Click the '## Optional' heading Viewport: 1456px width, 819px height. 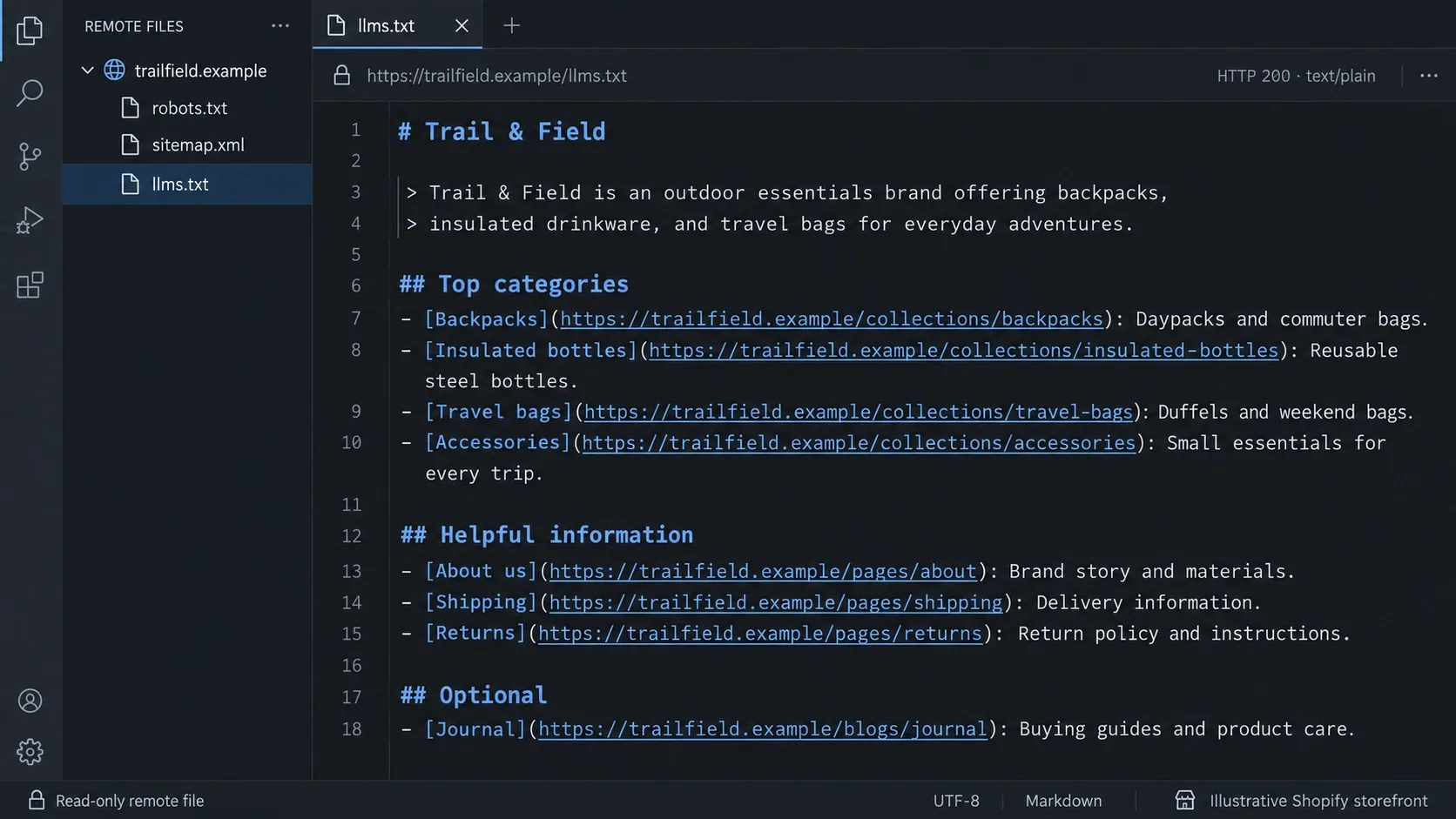(x=474, y=695)
